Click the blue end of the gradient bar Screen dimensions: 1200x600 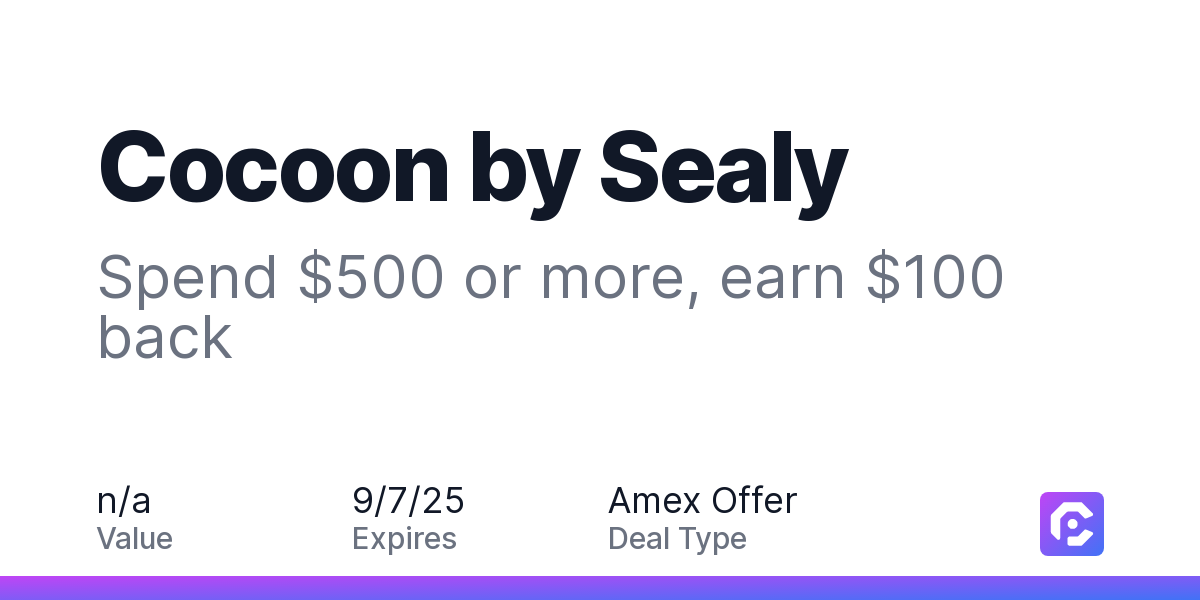(x=1170, y=588)
